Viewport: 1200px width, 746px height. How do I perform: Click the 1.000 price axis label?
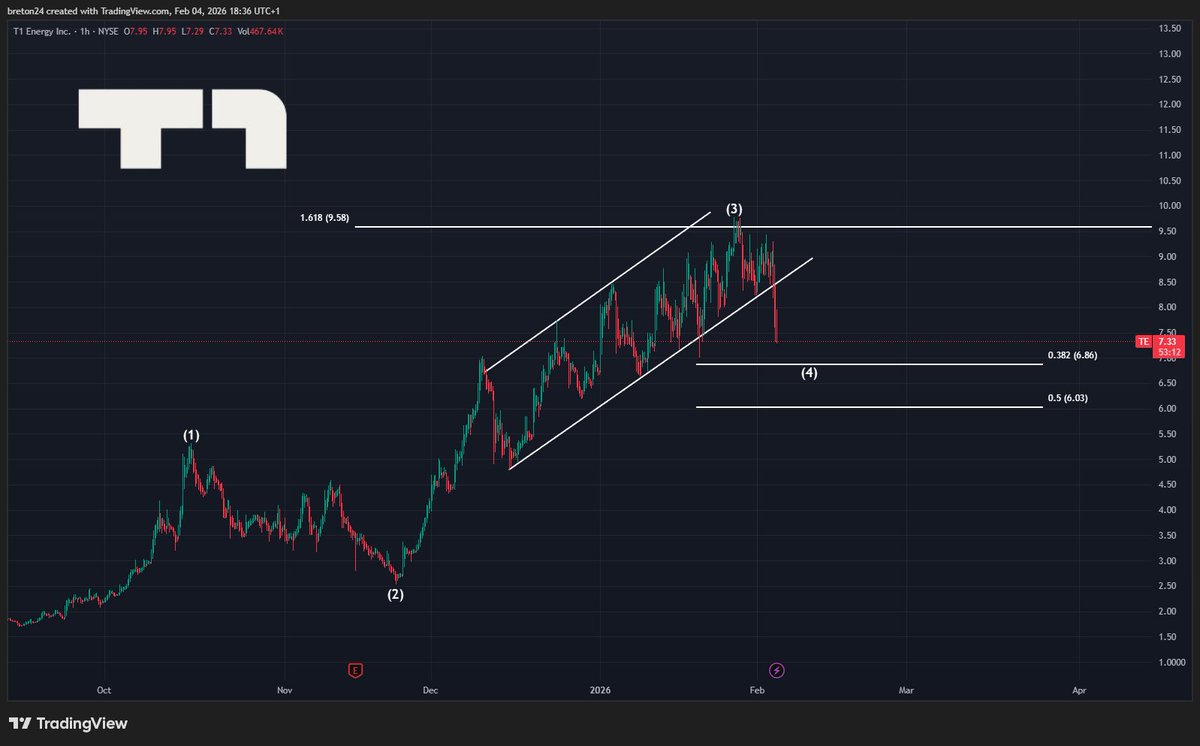pyautogui.click(x=1172, y=663)
